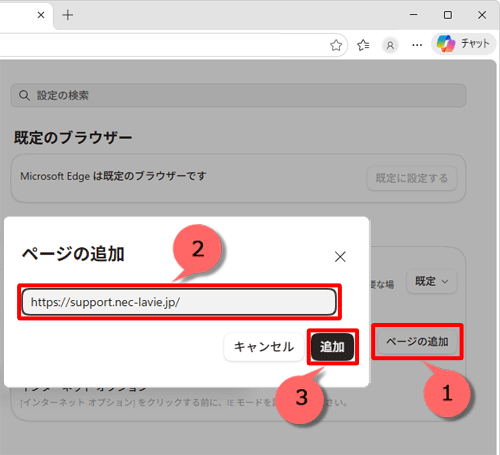The image size is (500, 455).
Task: Open Settings and more ellipsis menu
Action: coord(417,45)
